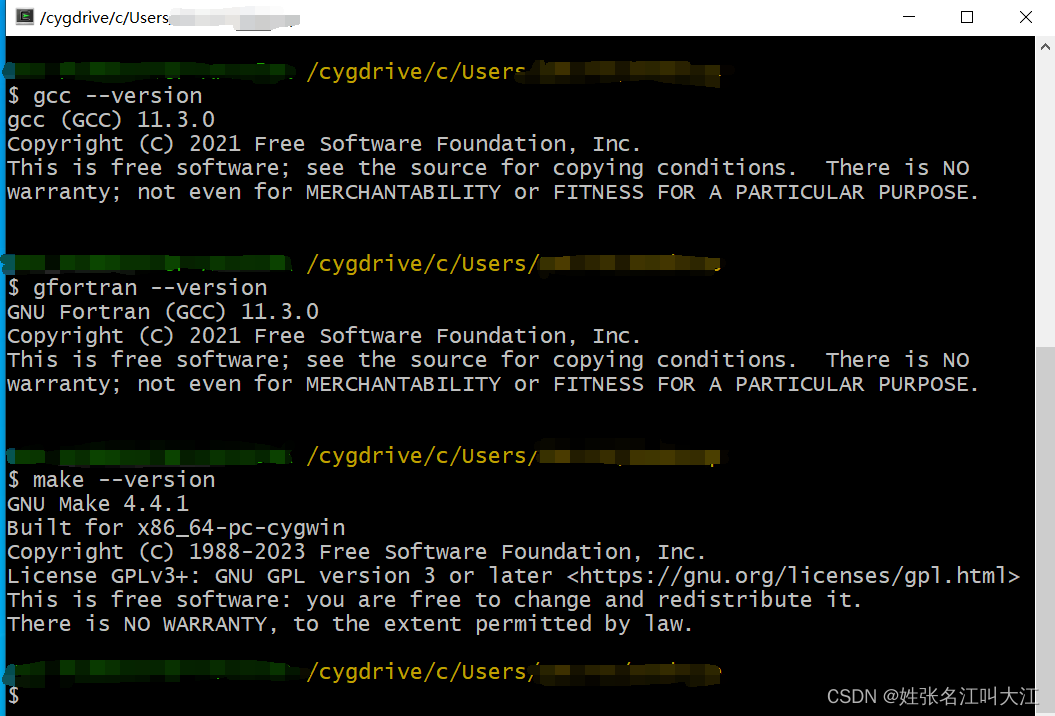
Task: Minimize the Cygwin terminal window
Action: (x=908, y=16)
